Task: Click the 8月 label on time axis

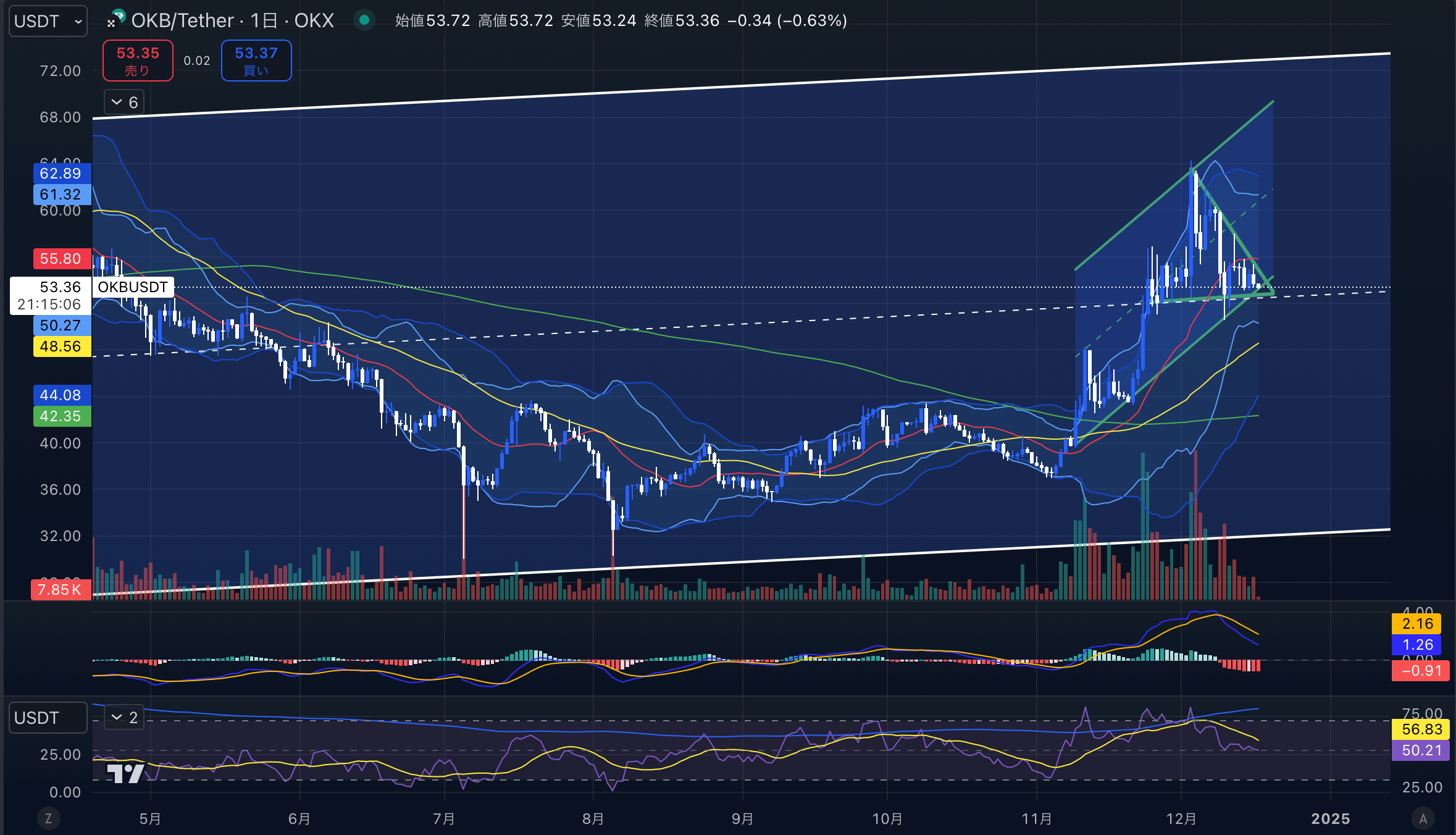Action: point(593,819)
